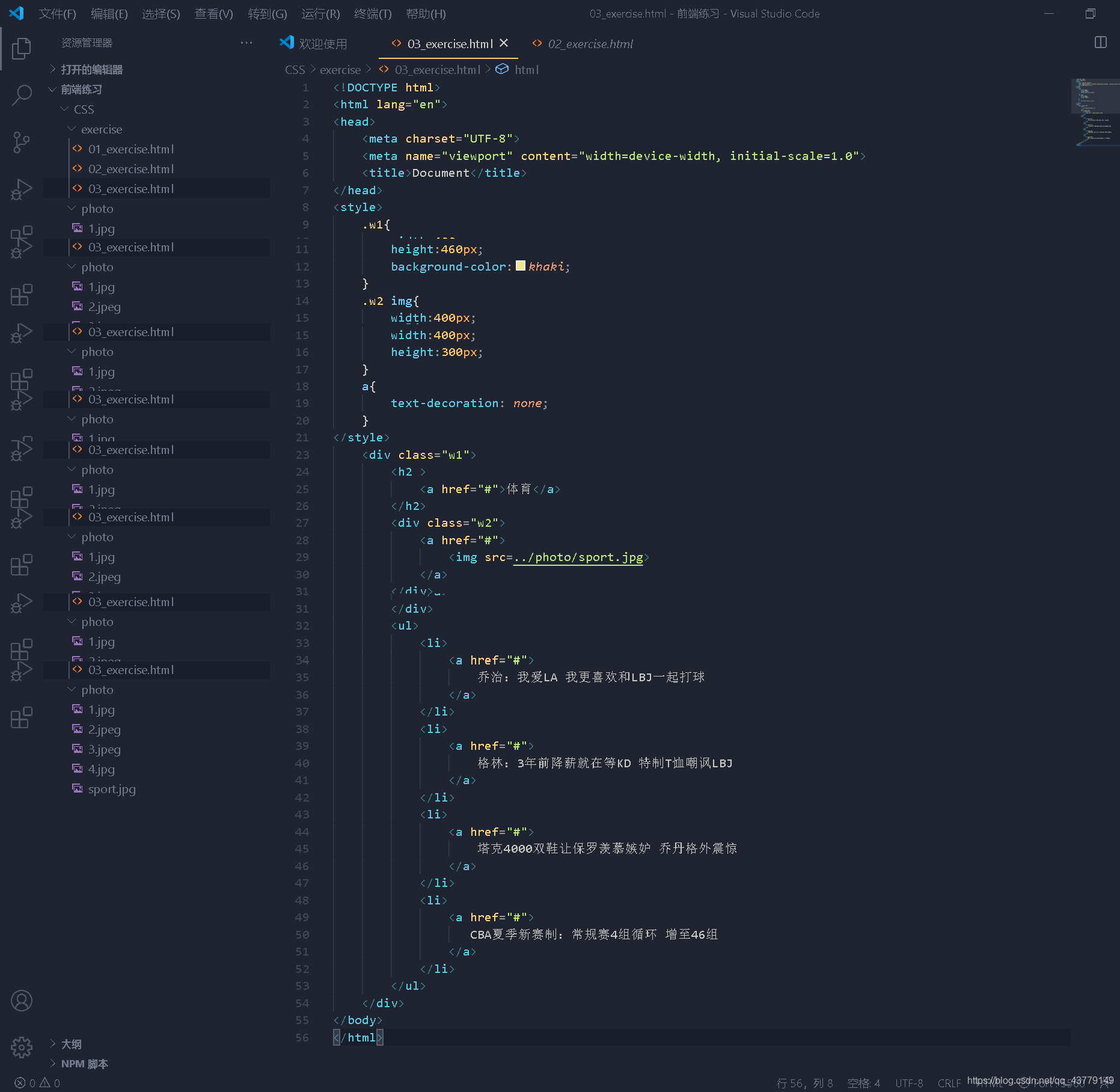
Task: Click the errors count in status bar
Action: (x=25, y=1083)
